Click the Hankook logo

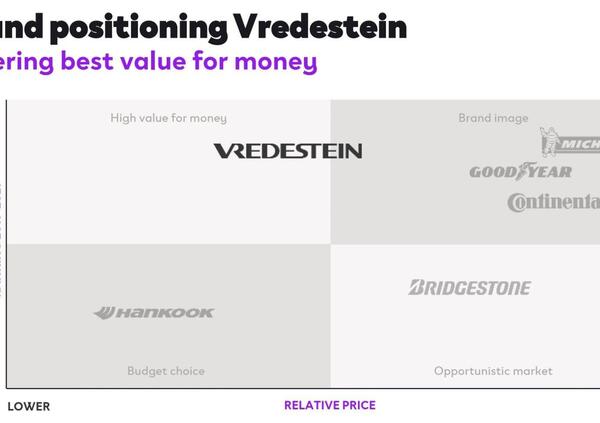coord(154,313)
